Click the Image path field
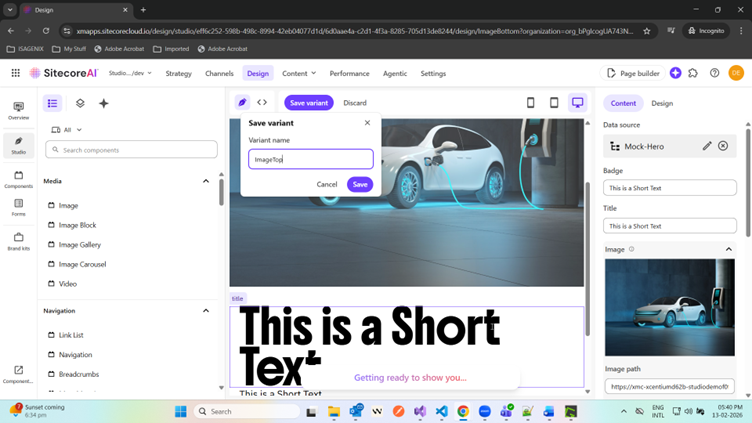This screenshot has height=423, width=752. (670, 386)
